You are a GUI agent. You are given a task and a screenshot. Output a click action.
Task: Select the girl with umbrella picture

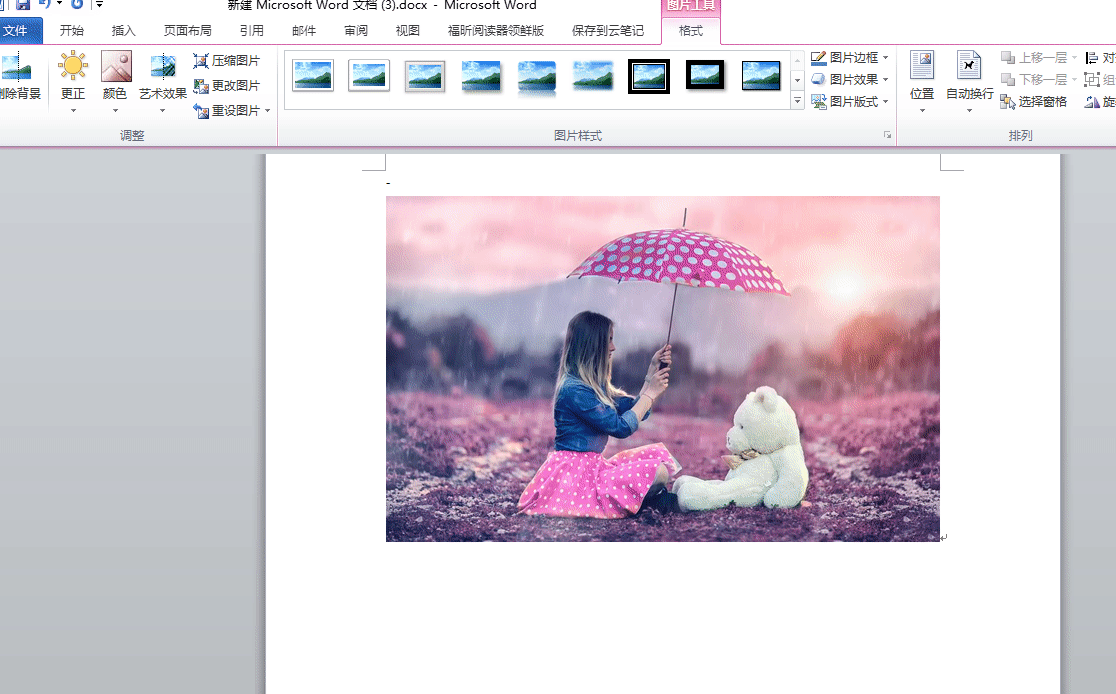click(662, 368)
